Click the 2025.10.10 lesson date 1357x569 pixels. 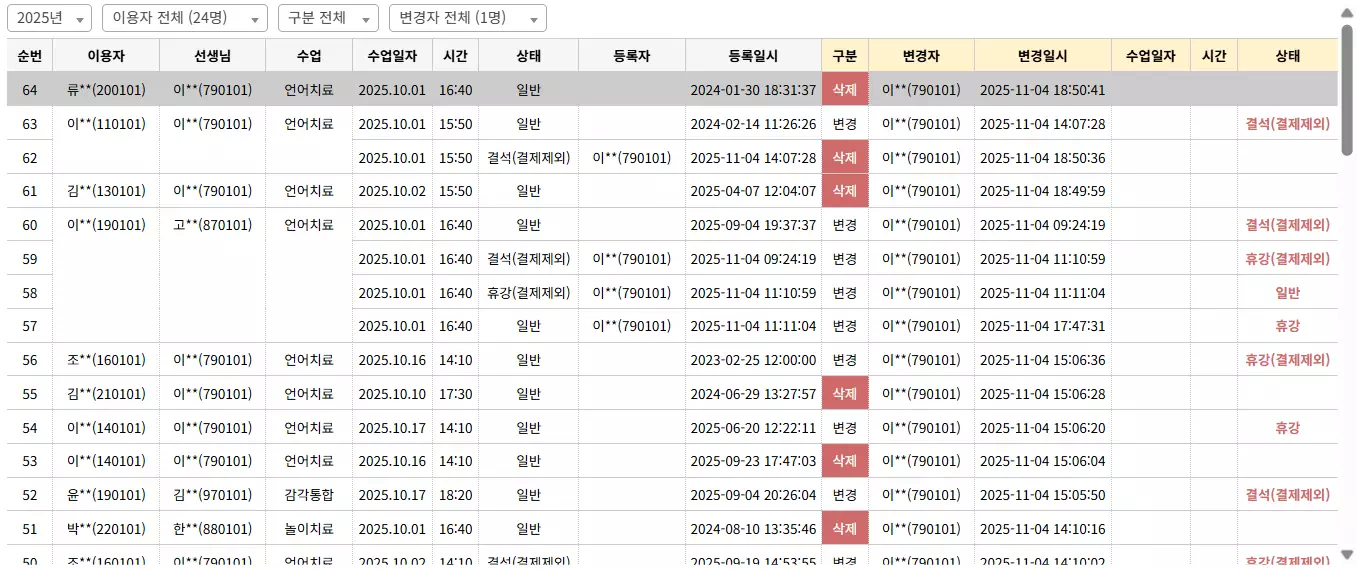(392, 394)
